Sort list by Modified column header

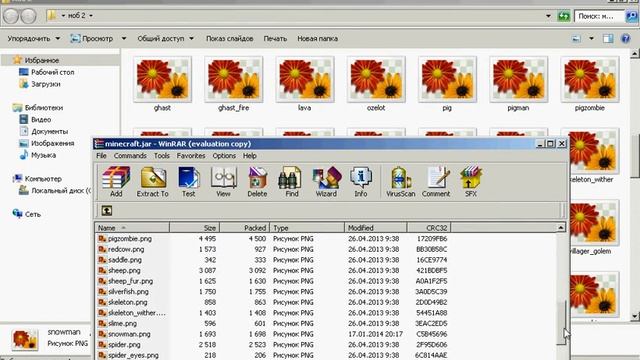click(x=376, y=228)
